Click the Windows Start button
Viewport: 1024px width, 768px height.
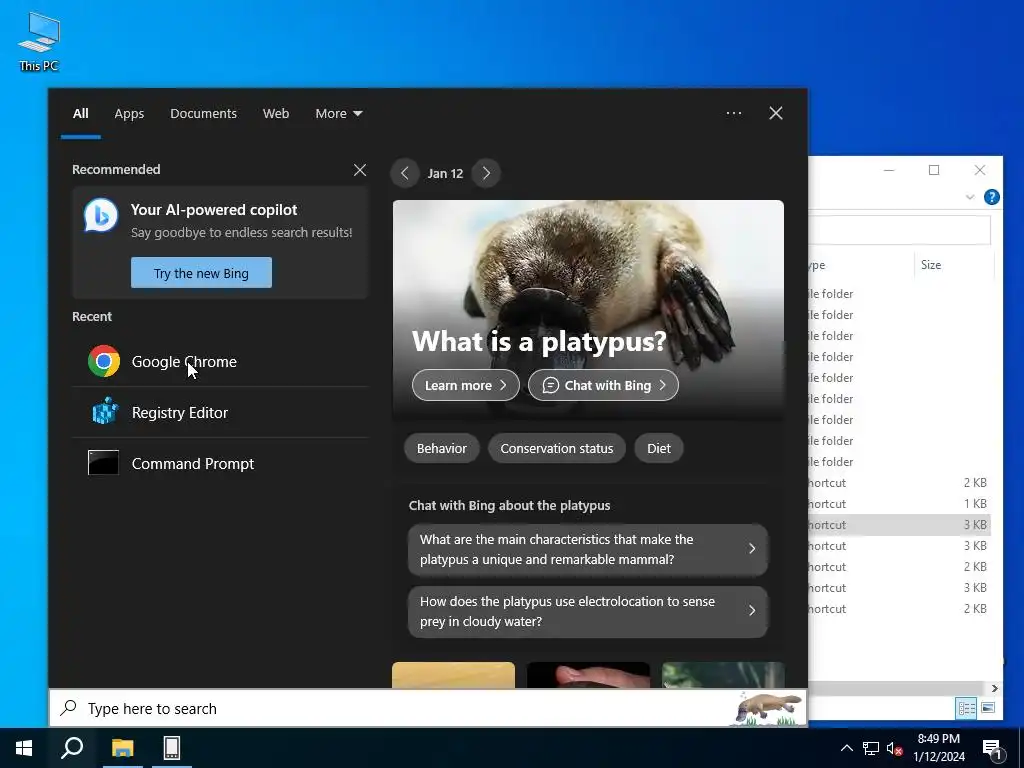pos(24,748)
